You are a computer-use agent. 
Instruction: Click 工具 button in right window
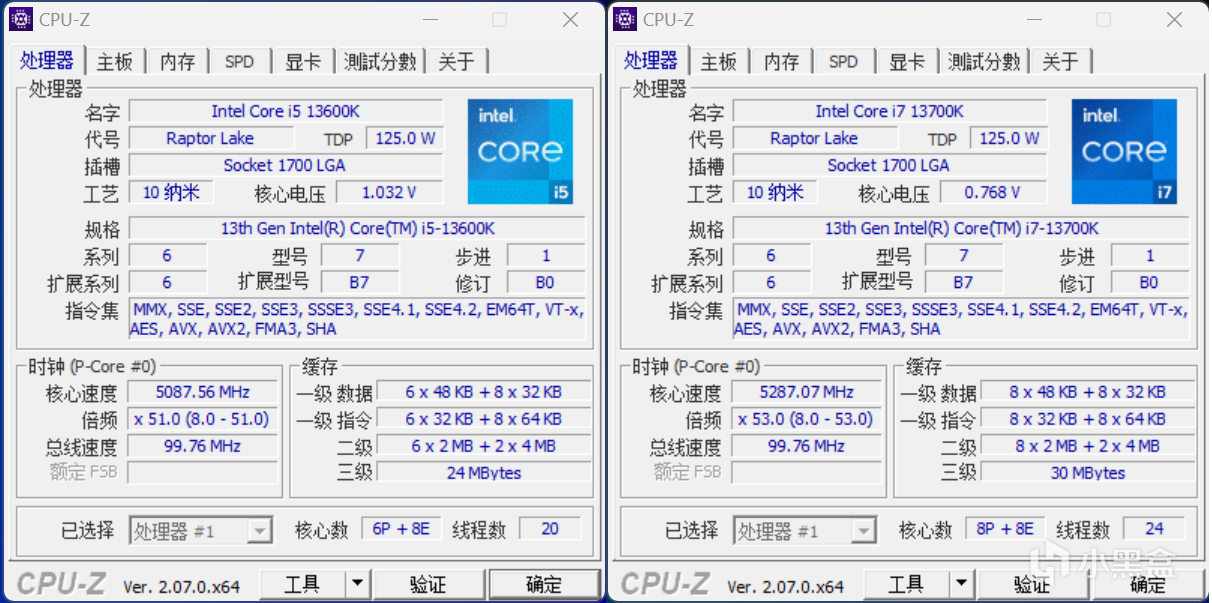[x=907, y=584]
